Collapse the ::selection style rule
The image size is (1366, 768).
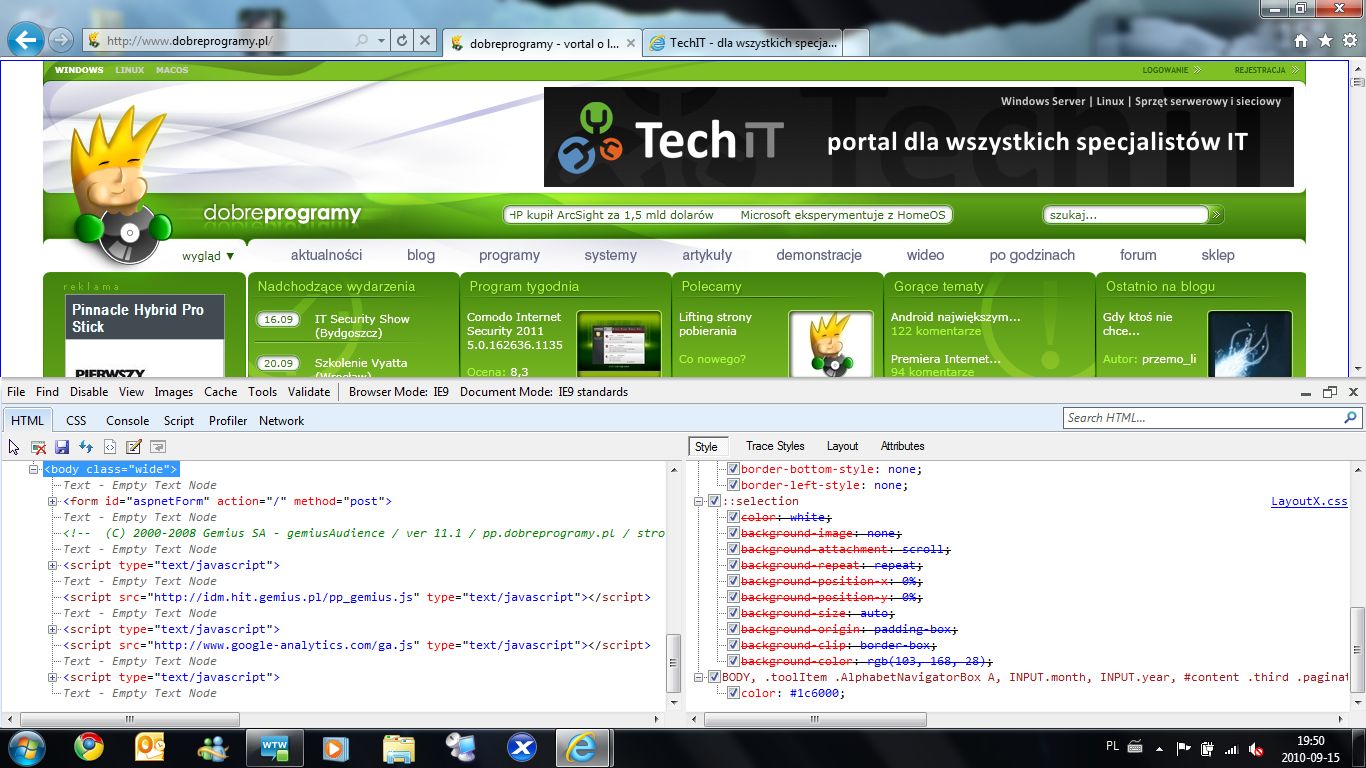(699, 501)
